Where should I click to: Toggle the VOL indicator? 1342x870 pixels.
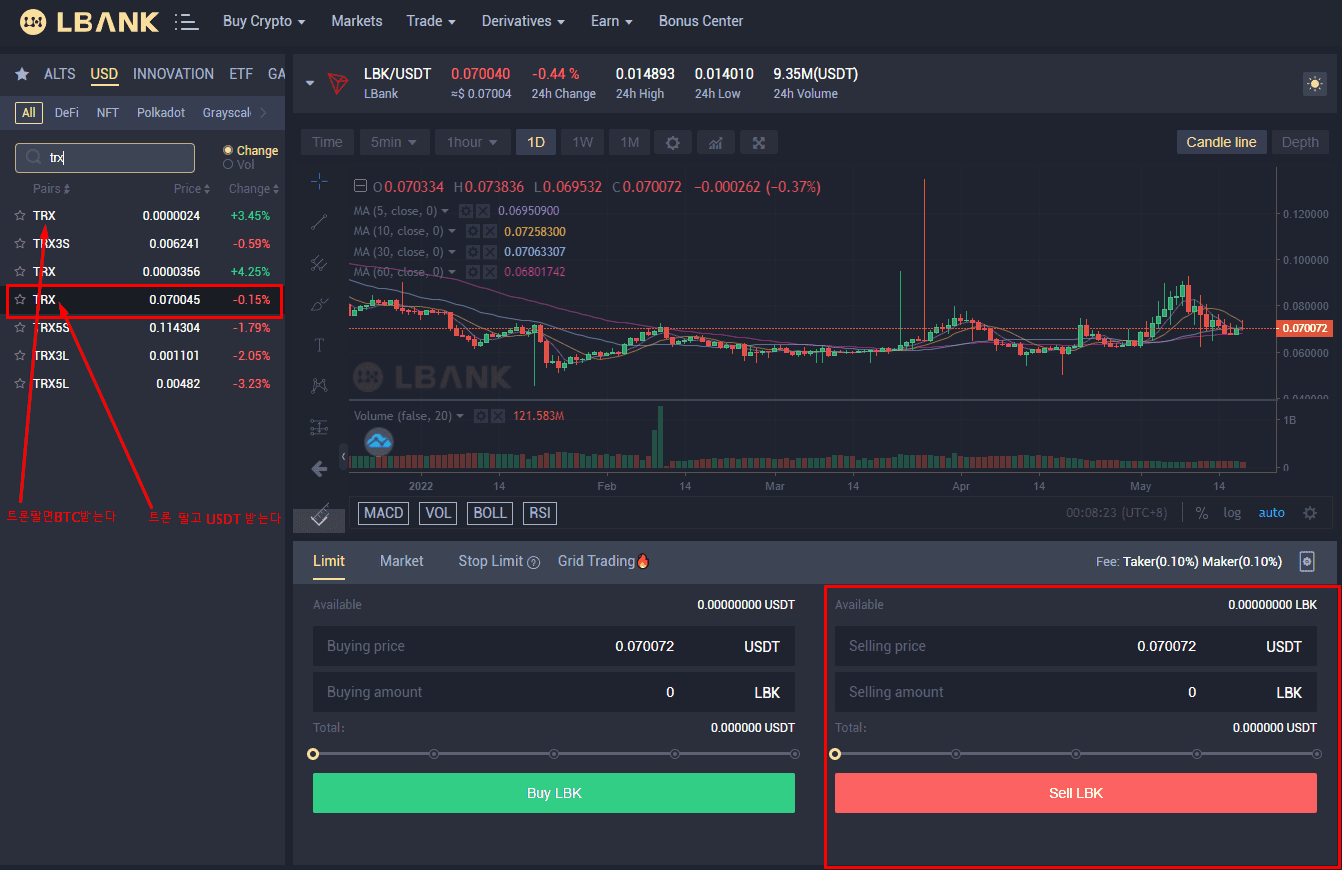click(x=438, y=513)
